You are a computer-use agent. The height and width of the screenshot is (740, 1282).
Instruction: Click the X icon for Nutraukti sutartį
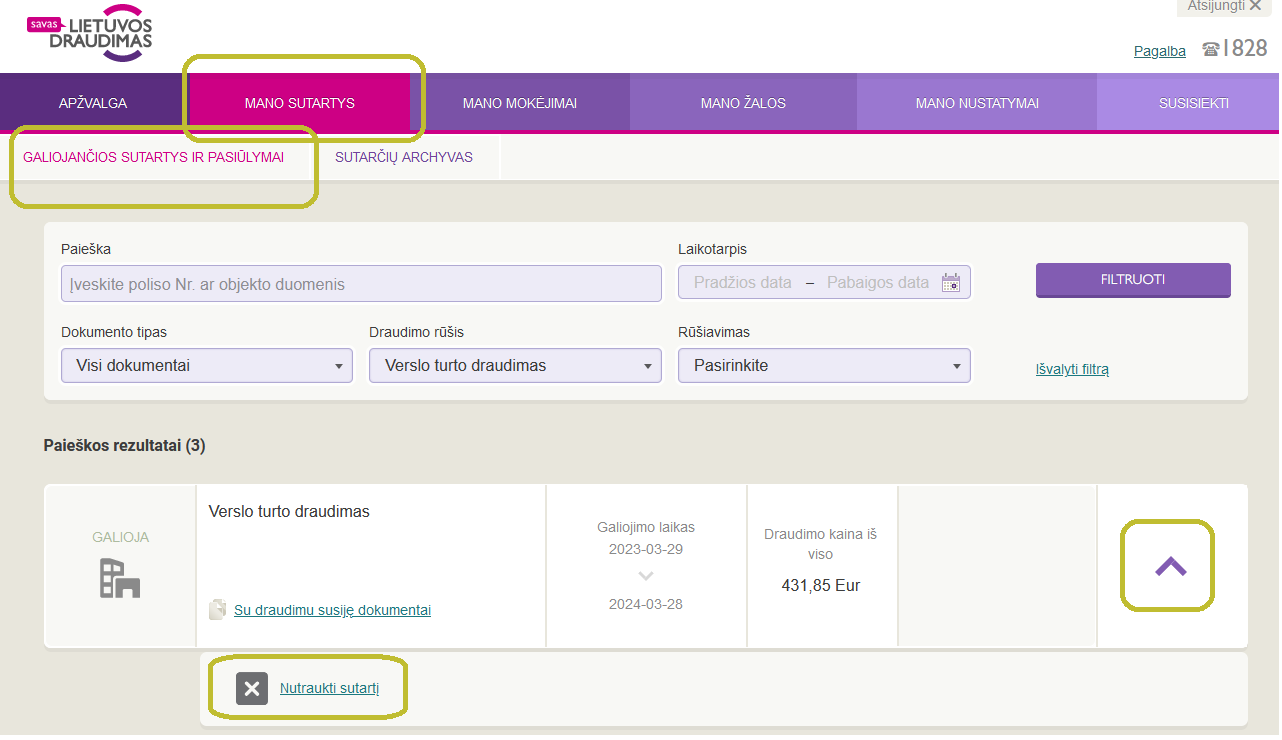pos(252,688)
